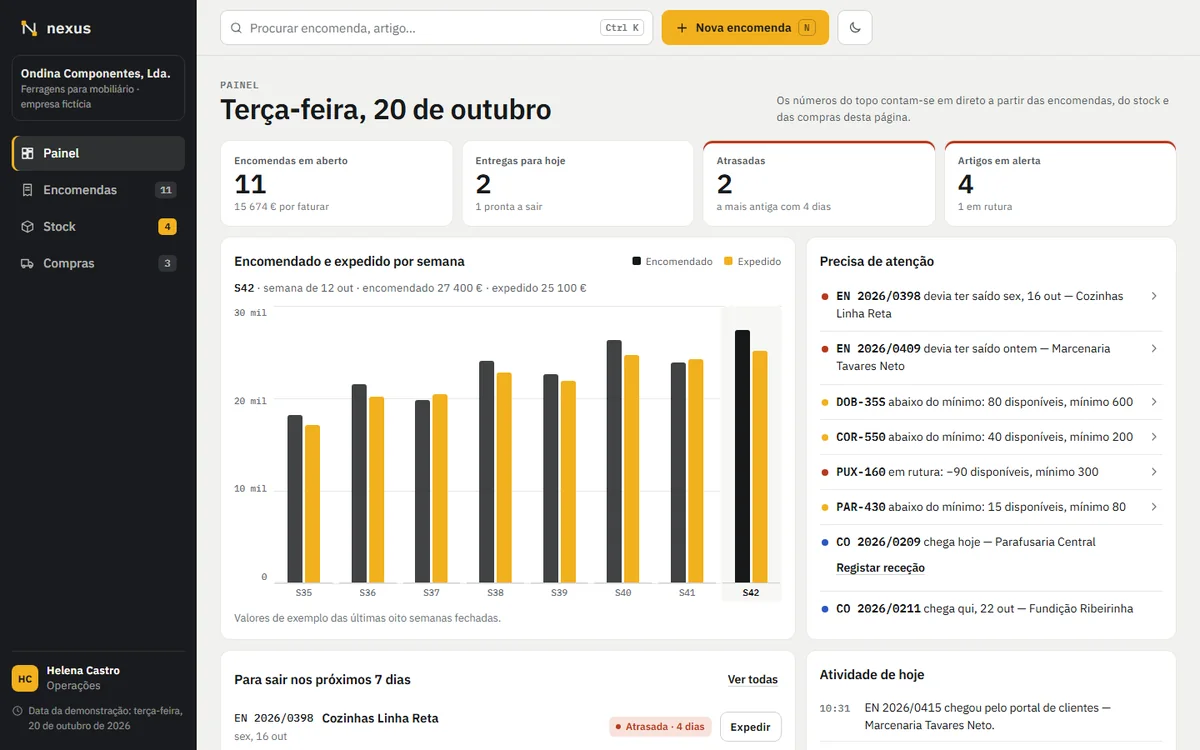Viewport: 1200px width, 750px height.
Task: Click the search magnifier icon
Action: click(237, 28)
